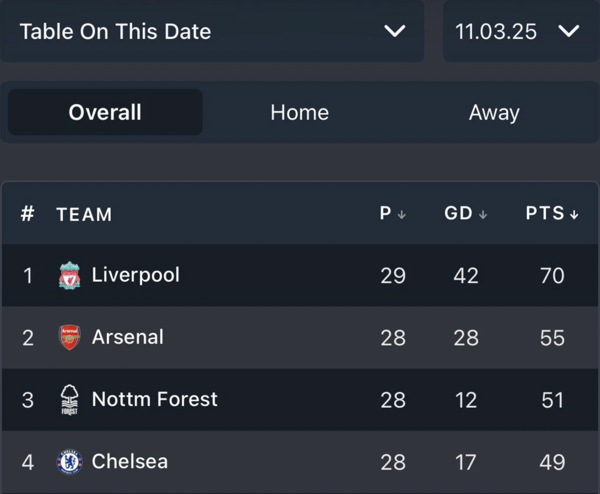Switch to the Overall tab
This screenshot has width=600, height=494.
point(105,112)
